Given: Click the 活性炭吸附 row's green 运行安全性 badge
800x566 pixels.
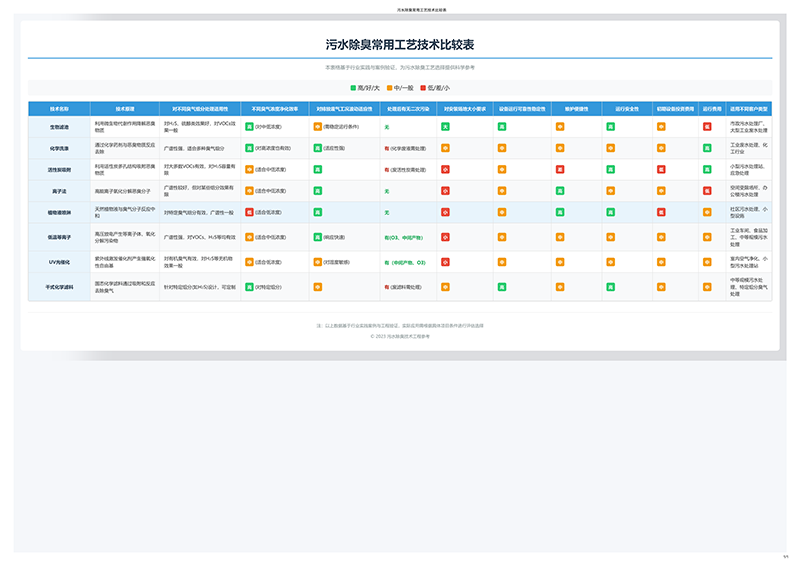Looking at the screenshot, I should click(x=610, y=169).
